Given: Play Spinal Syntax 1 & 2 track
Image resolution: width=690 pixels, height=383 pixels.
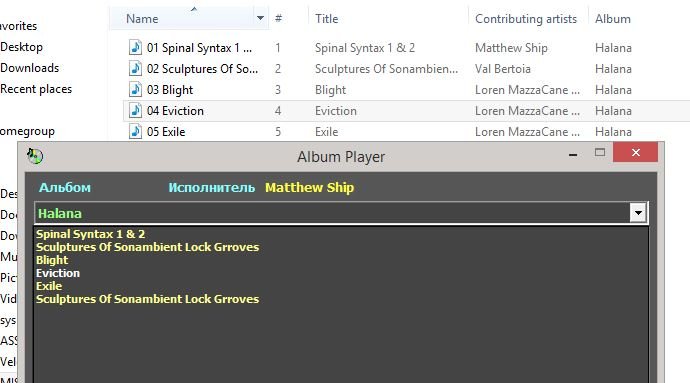Looking at the screenshot, I should (x=91, y=234).
